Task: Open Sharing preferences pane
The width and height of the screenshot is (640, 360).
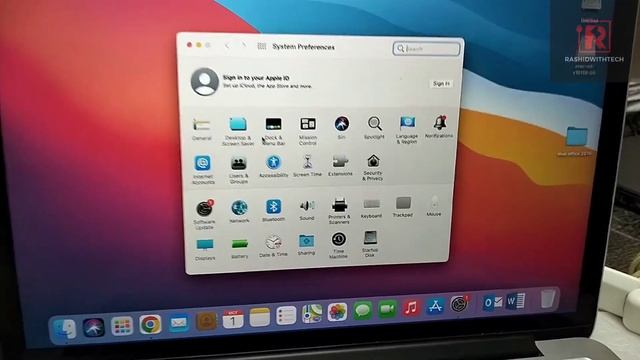Action: point(306,241)
